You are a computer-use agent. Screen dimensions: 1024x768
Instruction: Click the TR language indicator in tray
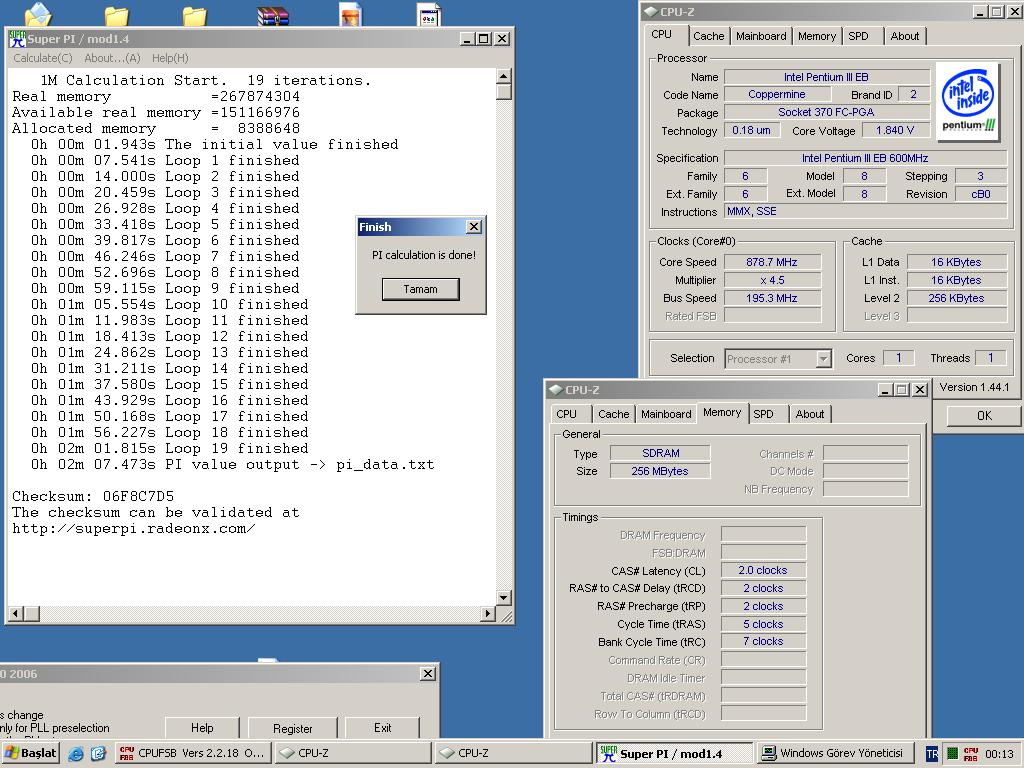point(932,754)
